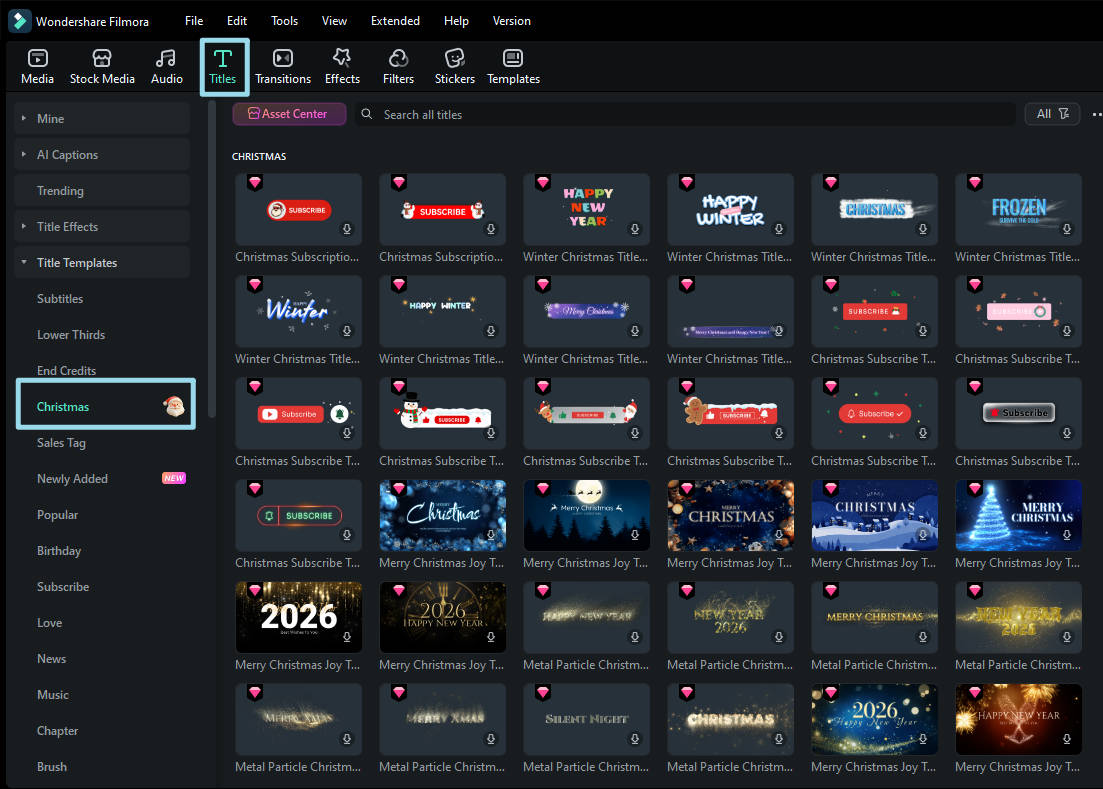This screenshot has width=1103, height=789.
Task: Open the Audio library
Action: point(167,67)
